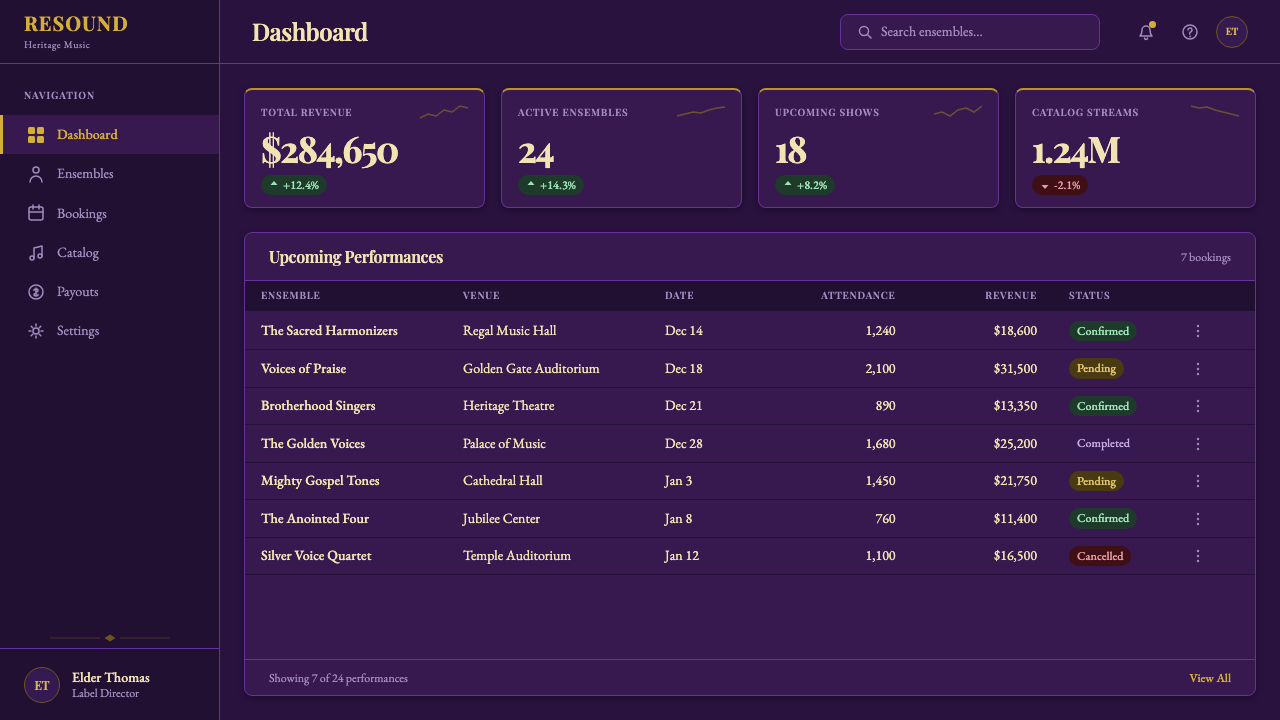Image resolution: width=1280 pixels, height=720 pixels.
Task: Open row menu for Voices of Praise
Action: pos(1198,369)
